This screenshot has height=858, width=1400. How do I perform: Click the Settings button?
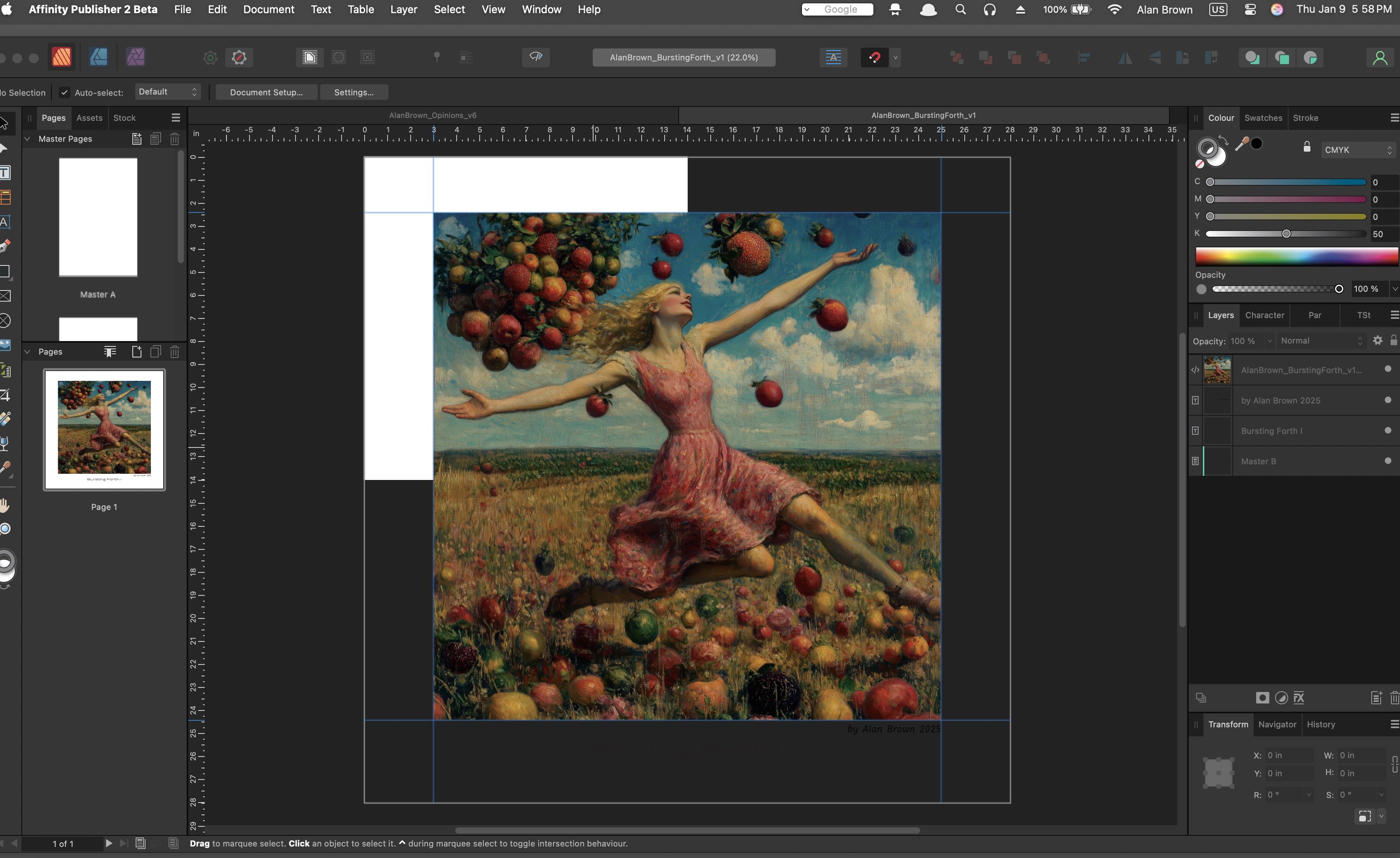(x=353, y=92)
